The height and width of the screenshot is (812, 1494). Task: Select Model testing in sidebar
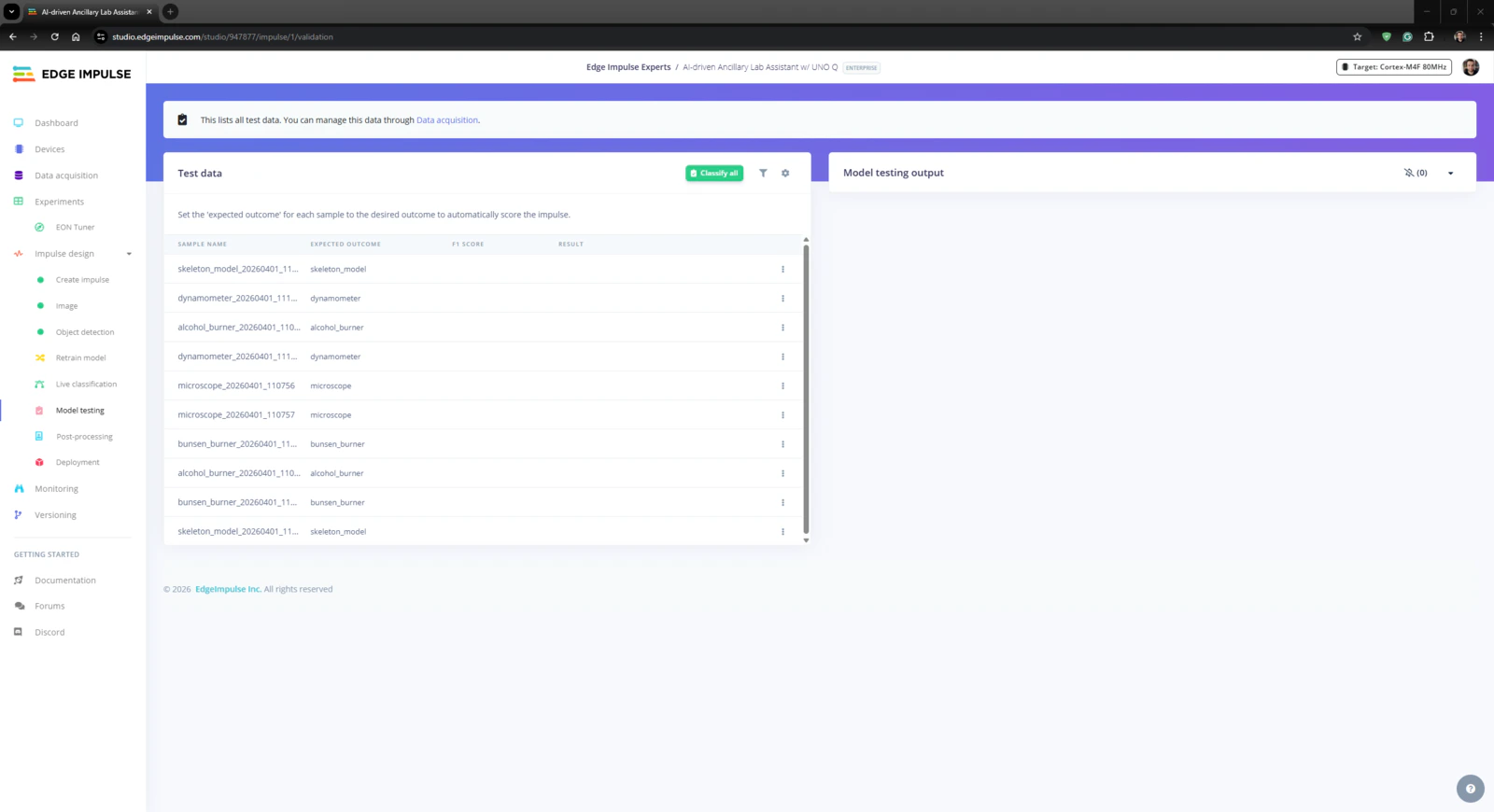click(x=79, y=411)
